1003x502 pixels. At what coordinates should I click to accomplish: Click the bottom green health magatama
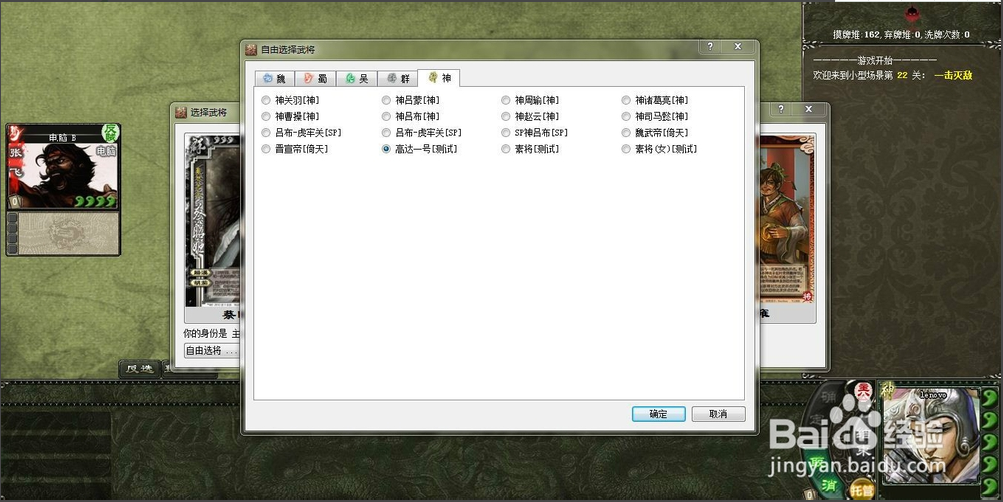pos(990,485)
